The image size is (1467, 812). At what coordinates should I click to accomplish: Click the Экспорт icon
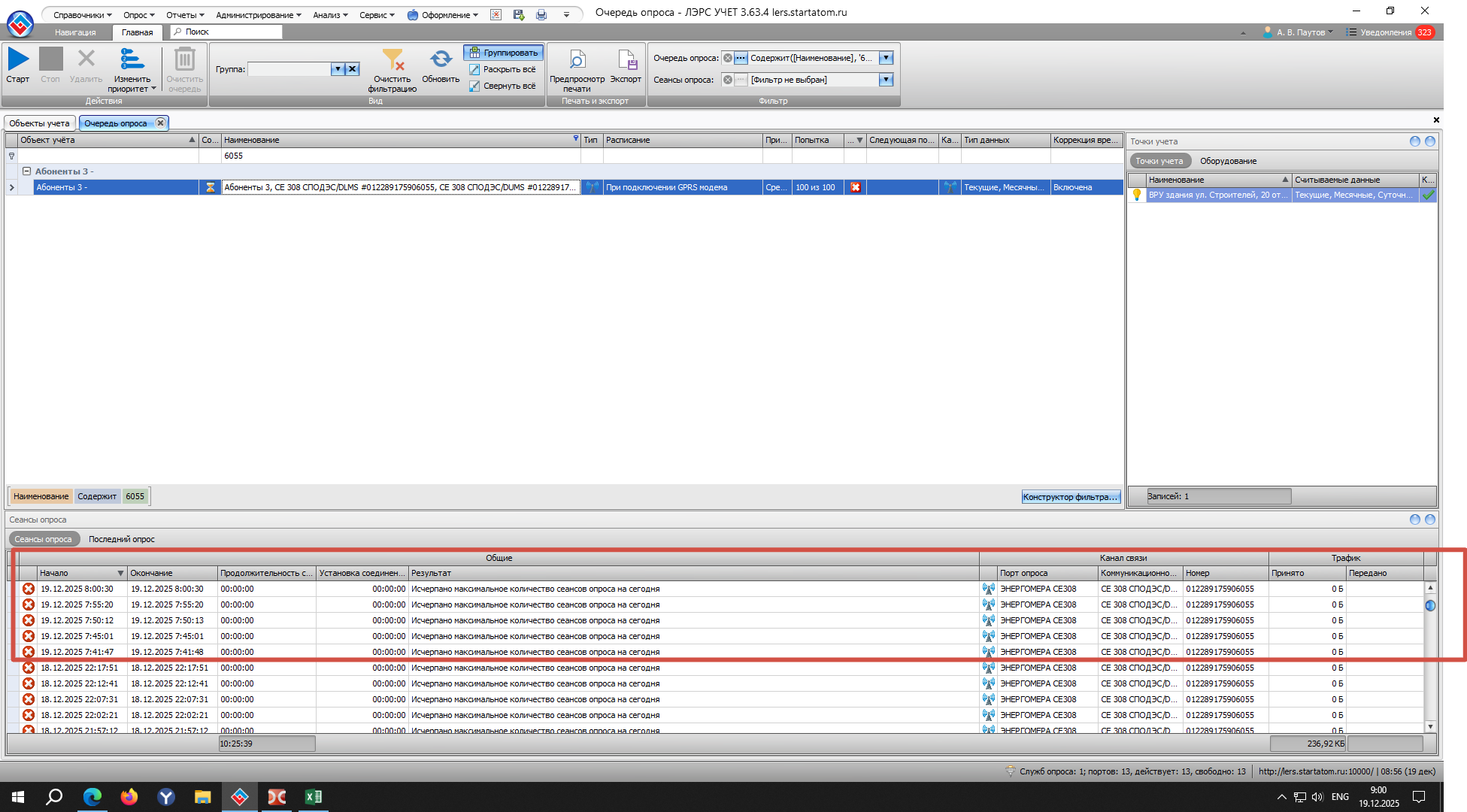(x=626, y=59)
